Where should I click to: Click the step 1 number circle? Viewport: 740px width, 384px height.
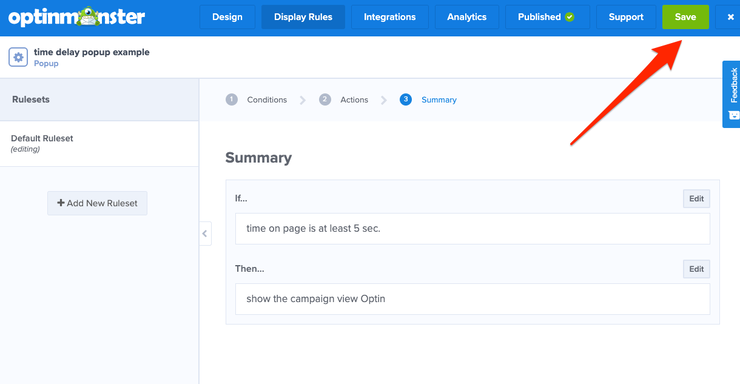click(231, 100)
